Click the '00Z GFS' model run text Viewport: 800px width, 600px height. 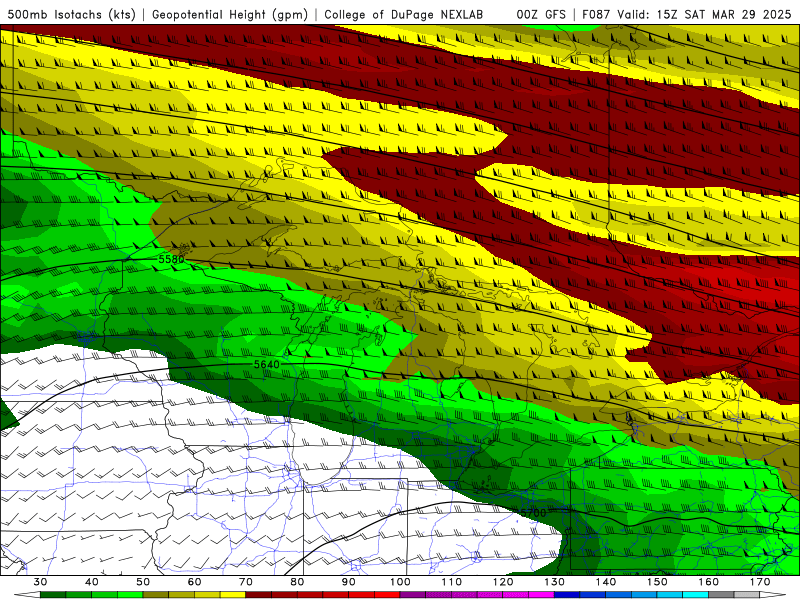(x=541, y=14)
